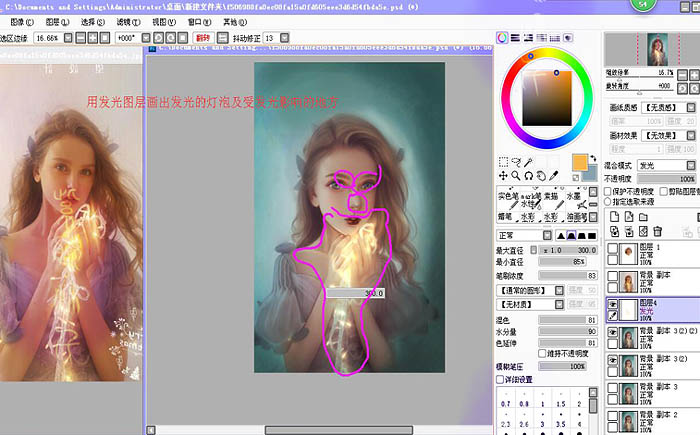
Task: Toggle 剪贴图层 clipping group checkbox
Action: (x=664, y=191)
